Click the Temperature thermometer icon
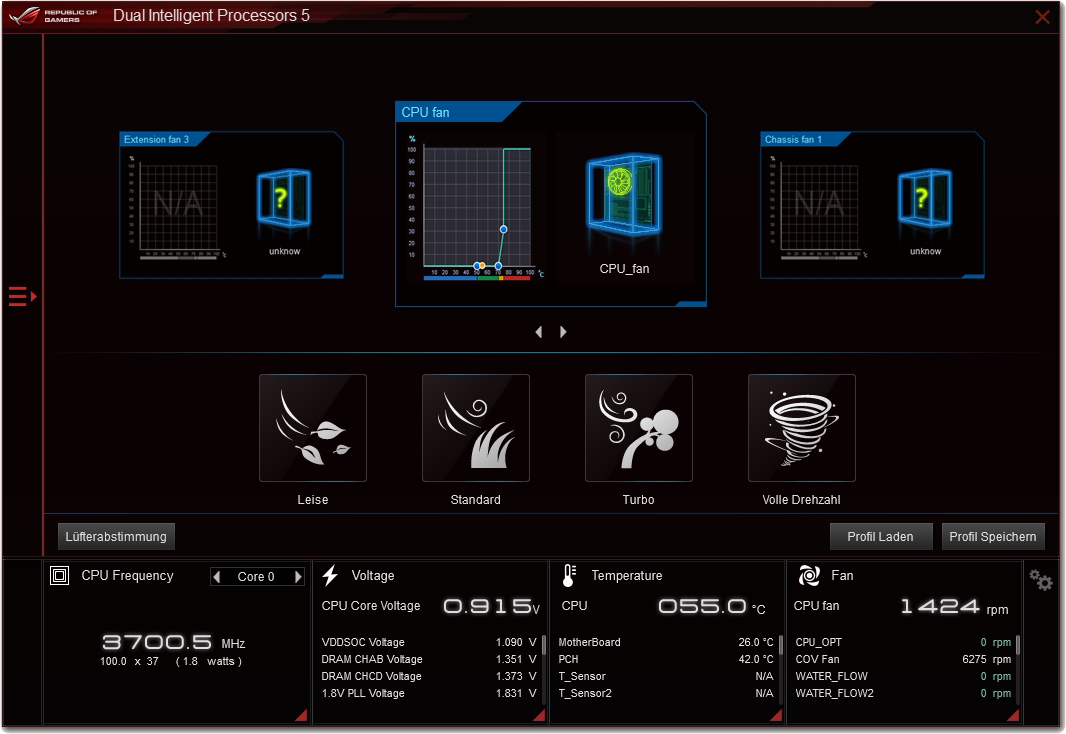The height and width of the screenshot is (734, 1066). 569,576
